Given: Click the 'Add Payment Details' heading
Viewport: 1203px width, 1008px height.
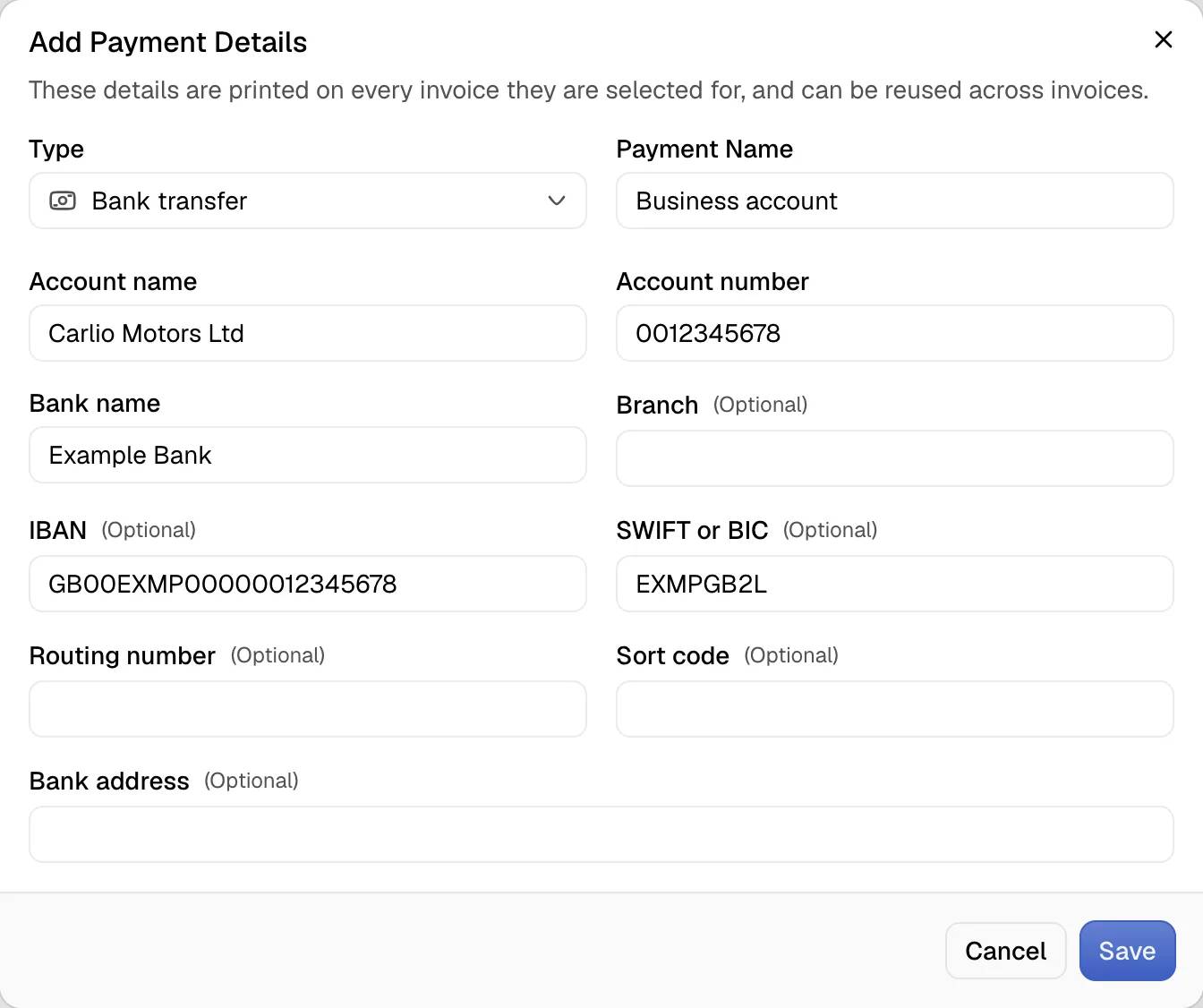Looking at the screenshot, I should tap(168, 42).
